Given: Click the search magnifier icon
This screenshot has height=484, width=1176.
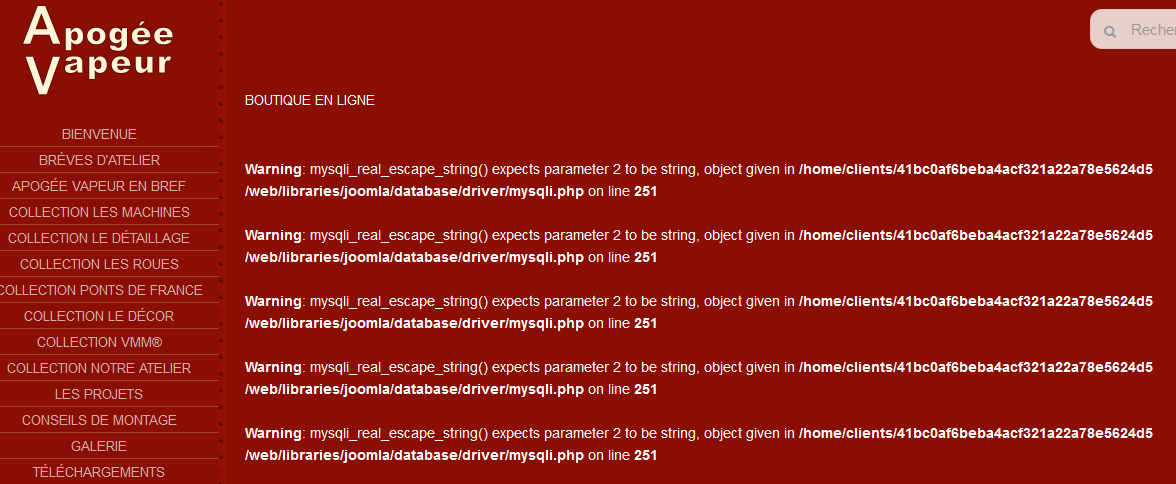Looking at the screenshot, I should 1110,32.
